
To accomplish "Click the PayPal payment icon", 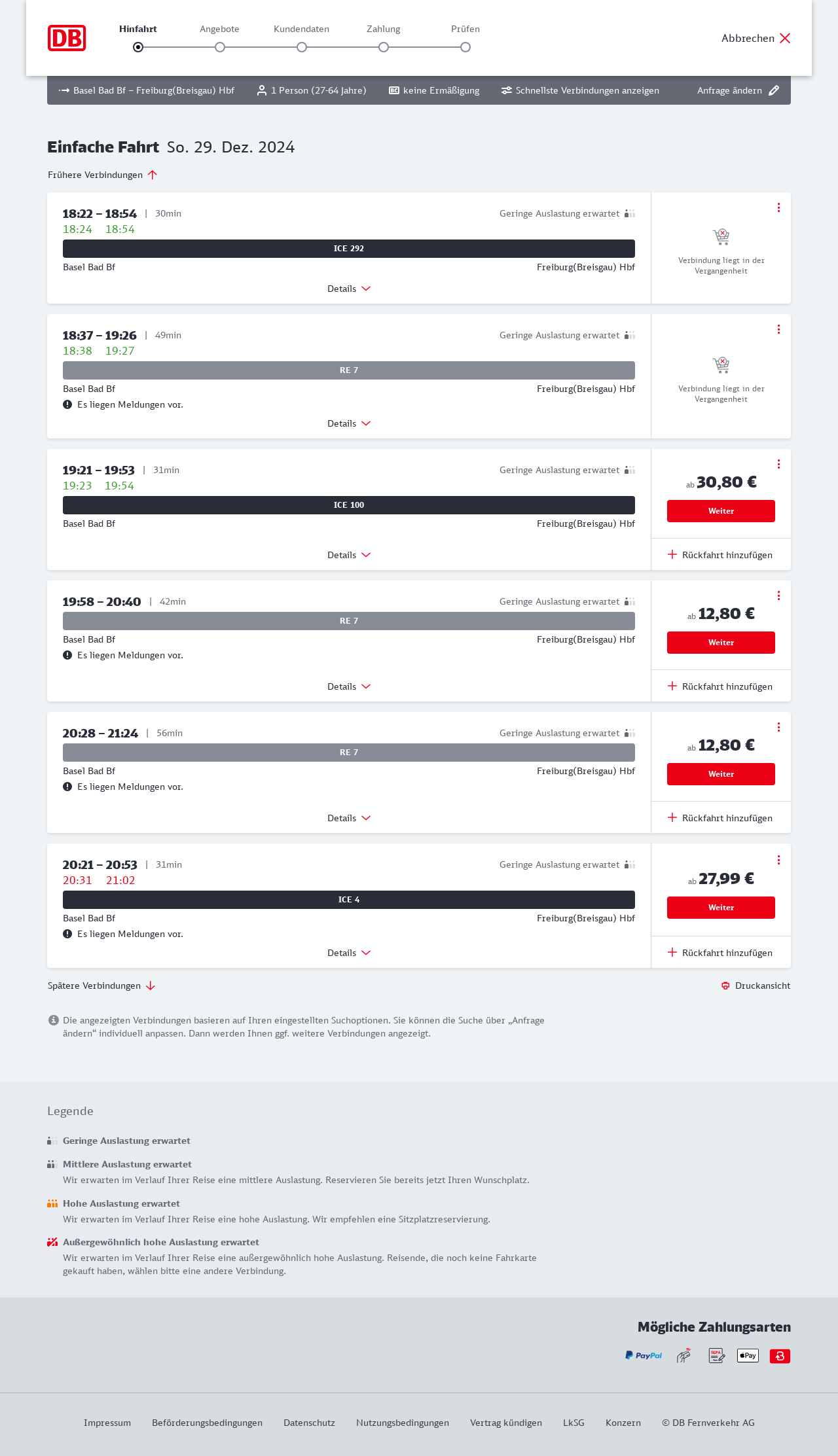I will click(644, 1355).
